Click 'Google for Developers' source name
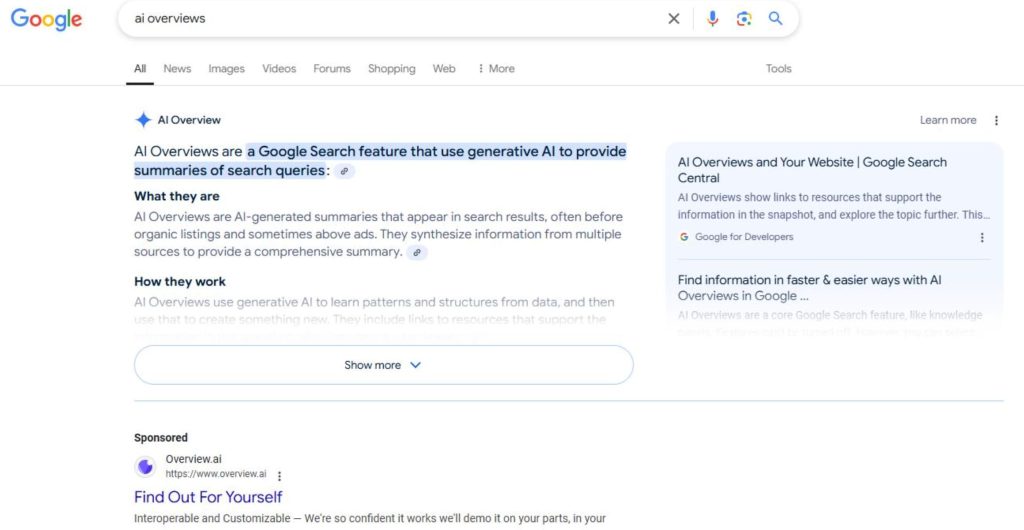1024x530 pixels. [x=744, y=237]
